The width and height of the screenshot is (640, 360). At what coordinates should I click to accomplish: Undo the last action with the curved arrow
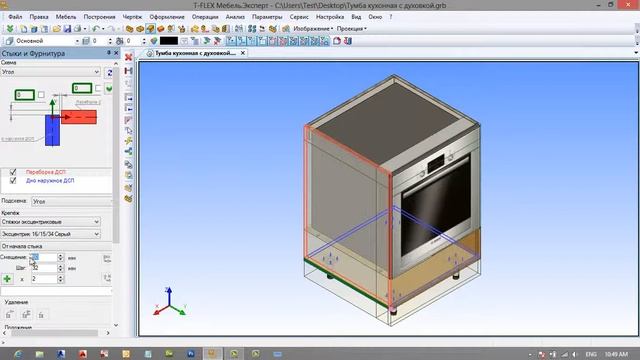pyautogui.click(x=96, y=29)
